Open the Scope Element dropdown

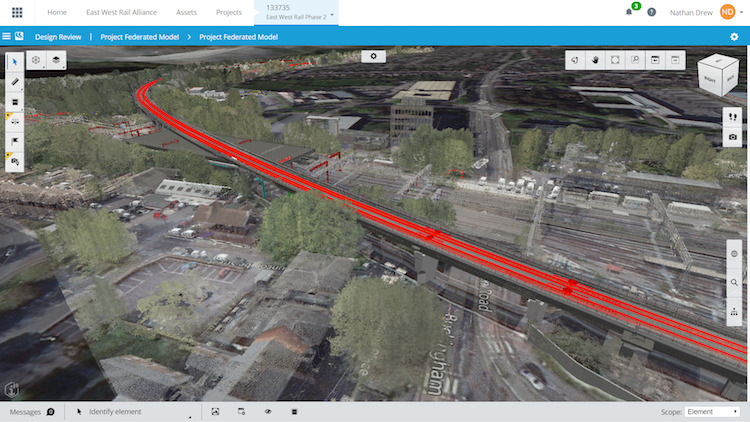pyautogui.click(x=712, y=411)
